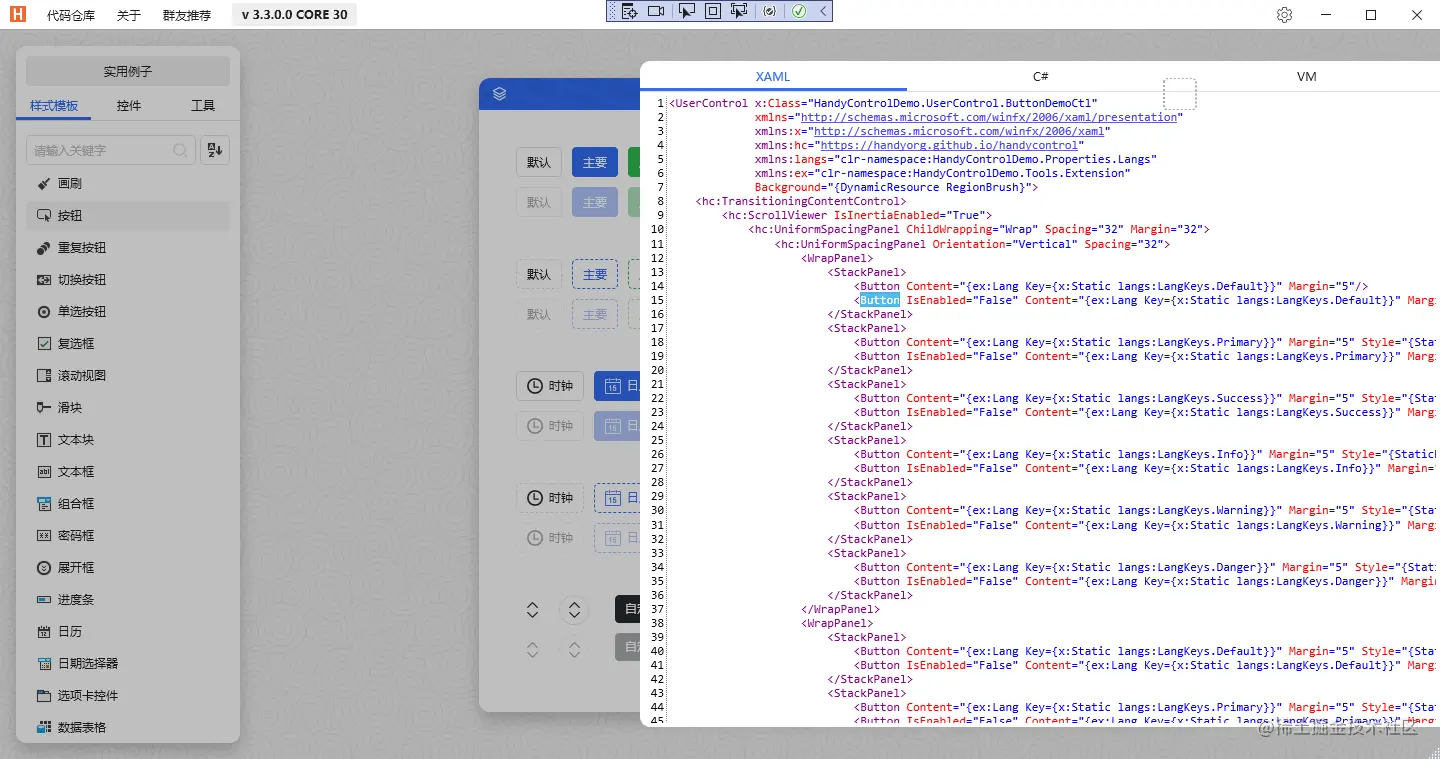This screenshot has height=759, width=1440.
Task: Open 进度条 progress bar demo
Action: click(x=128, y=600)
